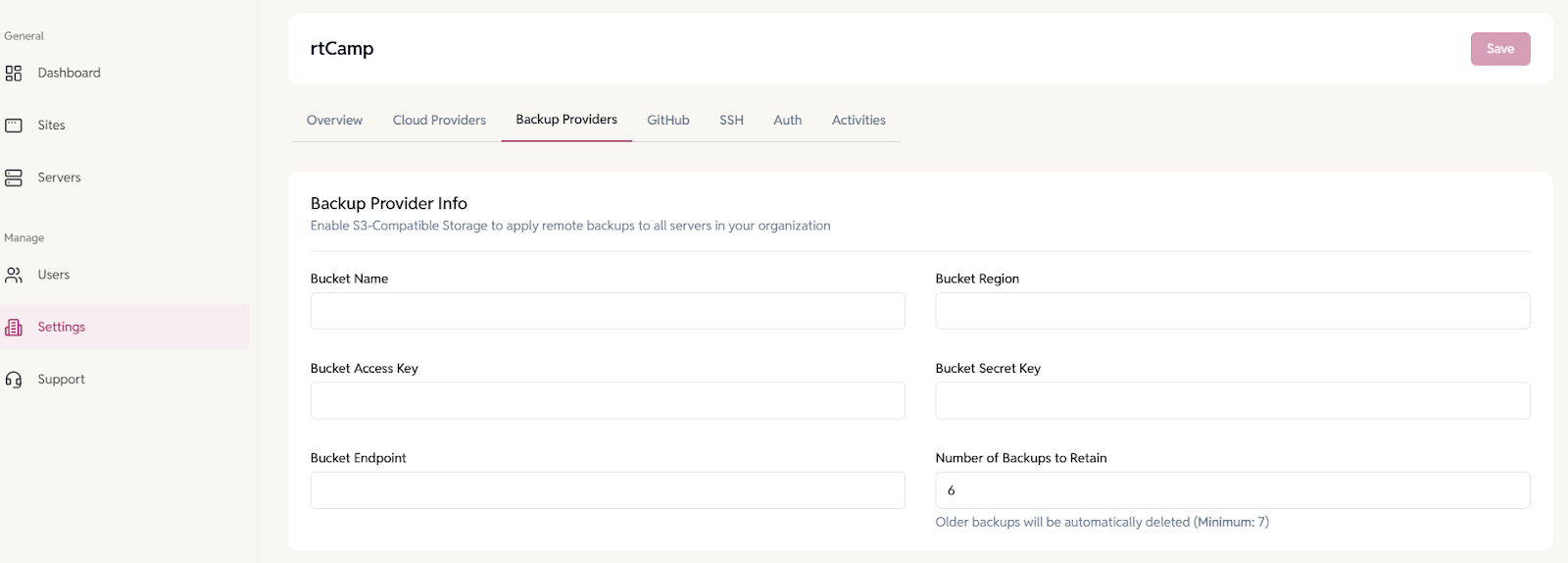Open the Overview tab
The width and height of the screenshot is (1568, 563).
334,121
